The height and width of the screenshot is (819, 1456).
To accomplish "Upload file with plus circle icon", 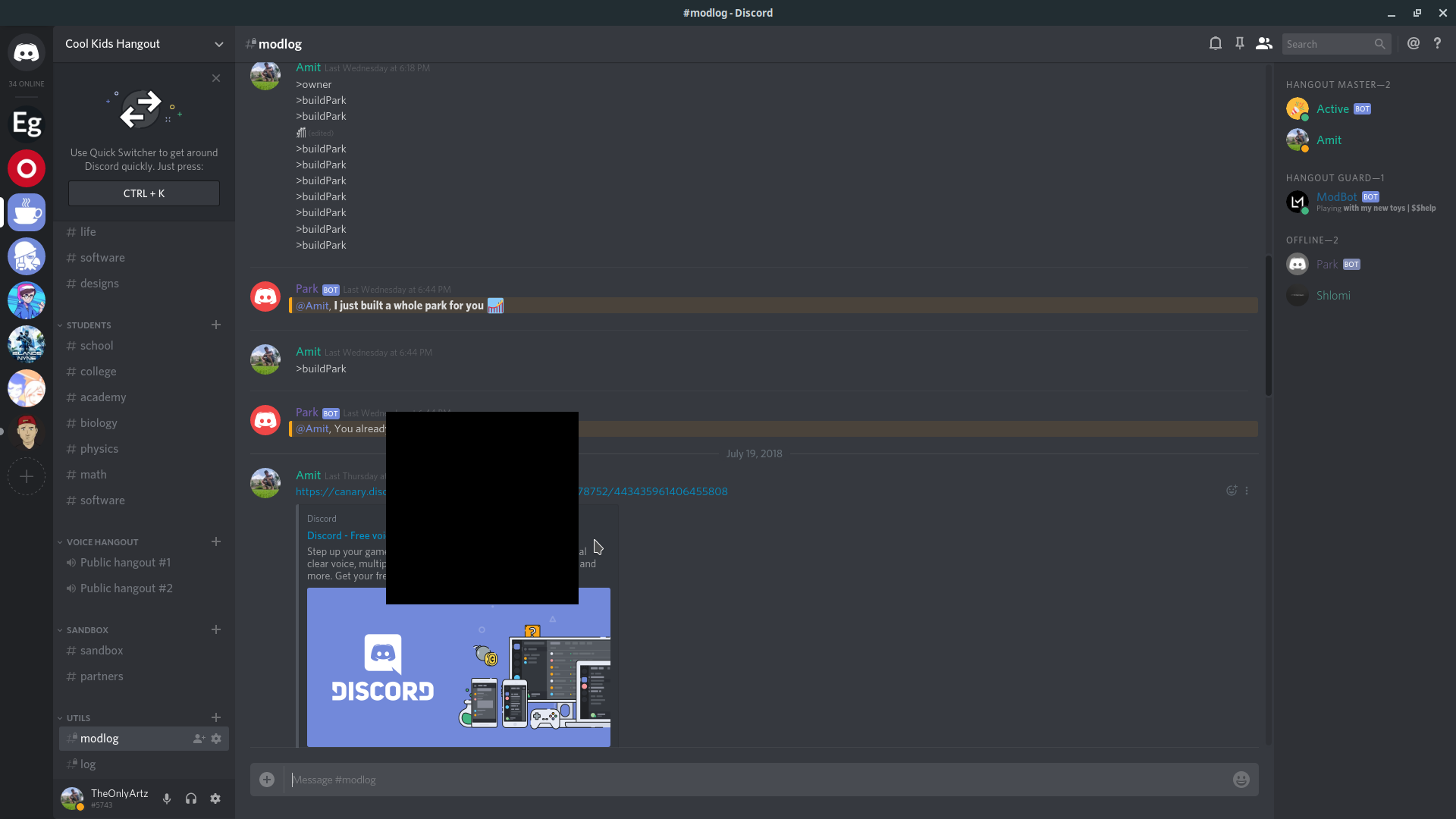I will coord(267,780).
